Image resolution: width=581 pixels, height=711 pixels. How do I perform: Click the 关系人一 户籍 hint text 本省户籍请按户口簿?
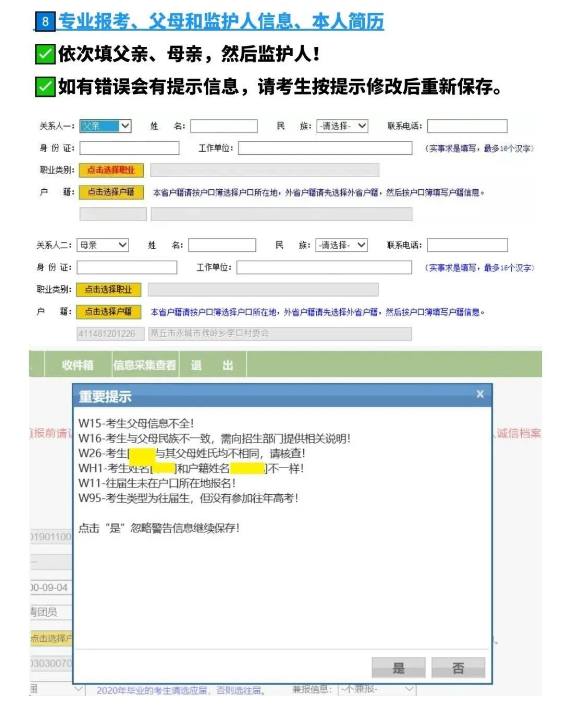pos(318,192)
